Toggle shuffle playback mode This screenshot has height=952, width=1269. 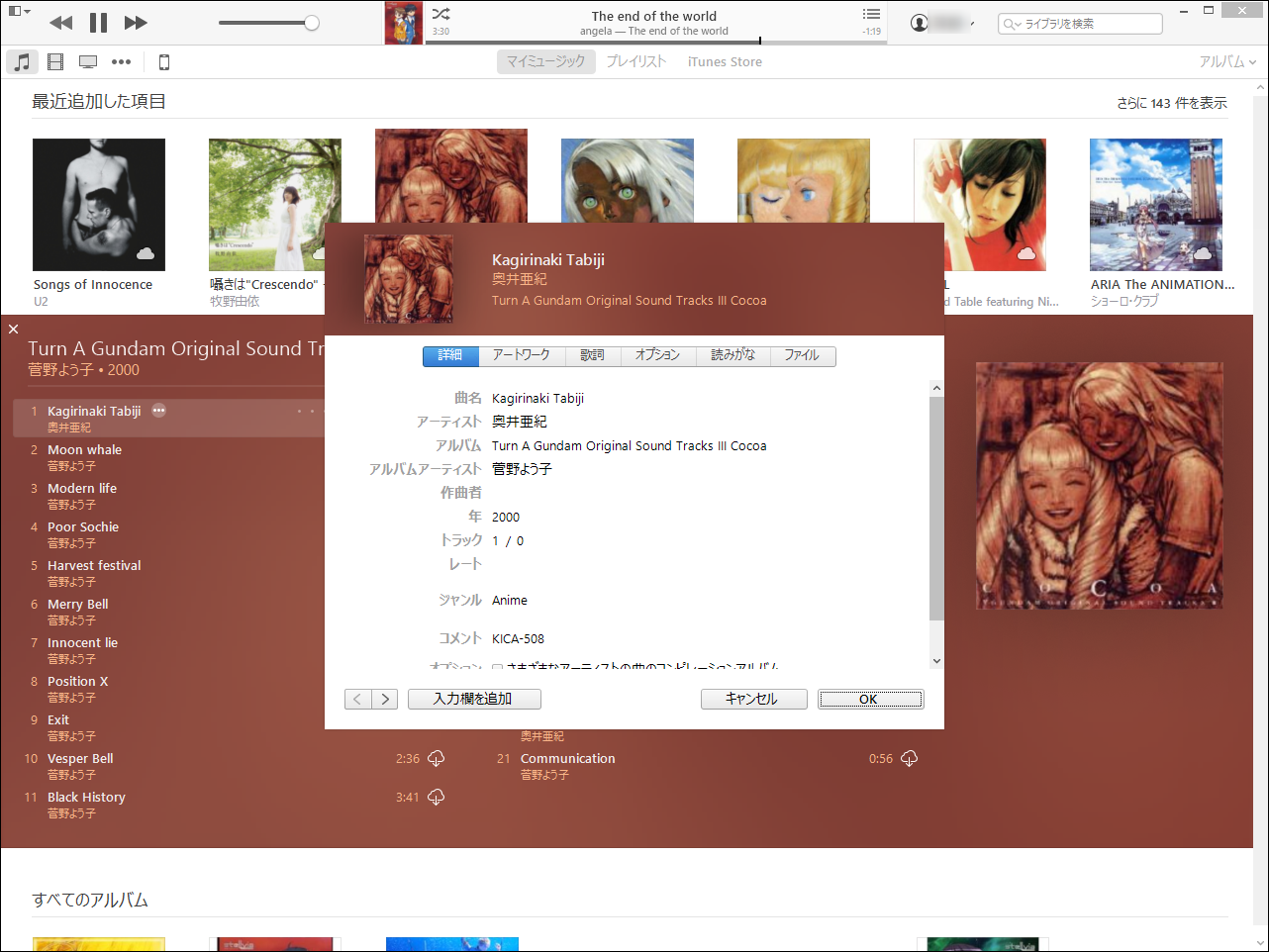coord(440,16)
